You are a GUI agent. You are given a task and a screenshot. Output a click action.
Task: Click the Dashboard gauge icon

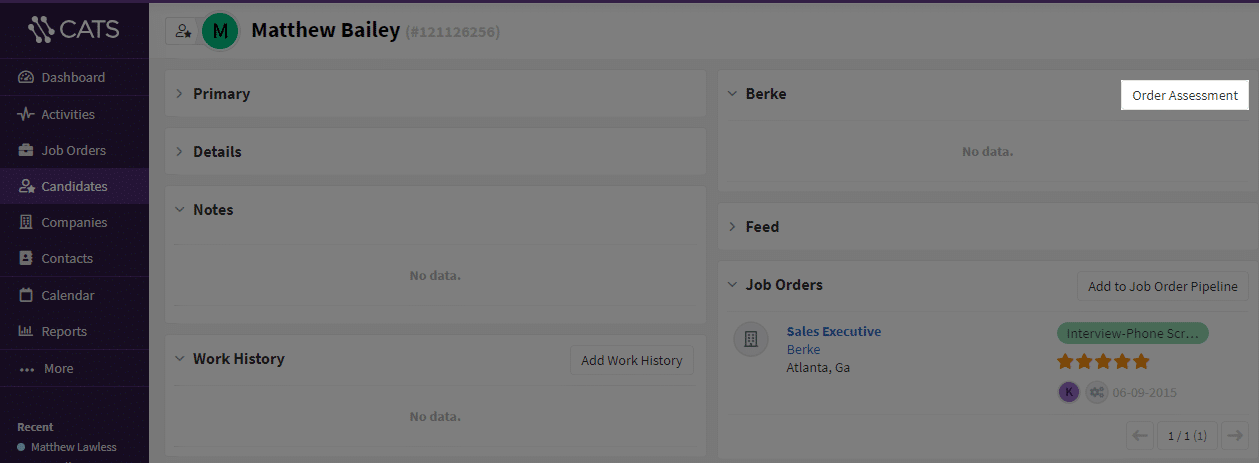click(x=26, y=78)
